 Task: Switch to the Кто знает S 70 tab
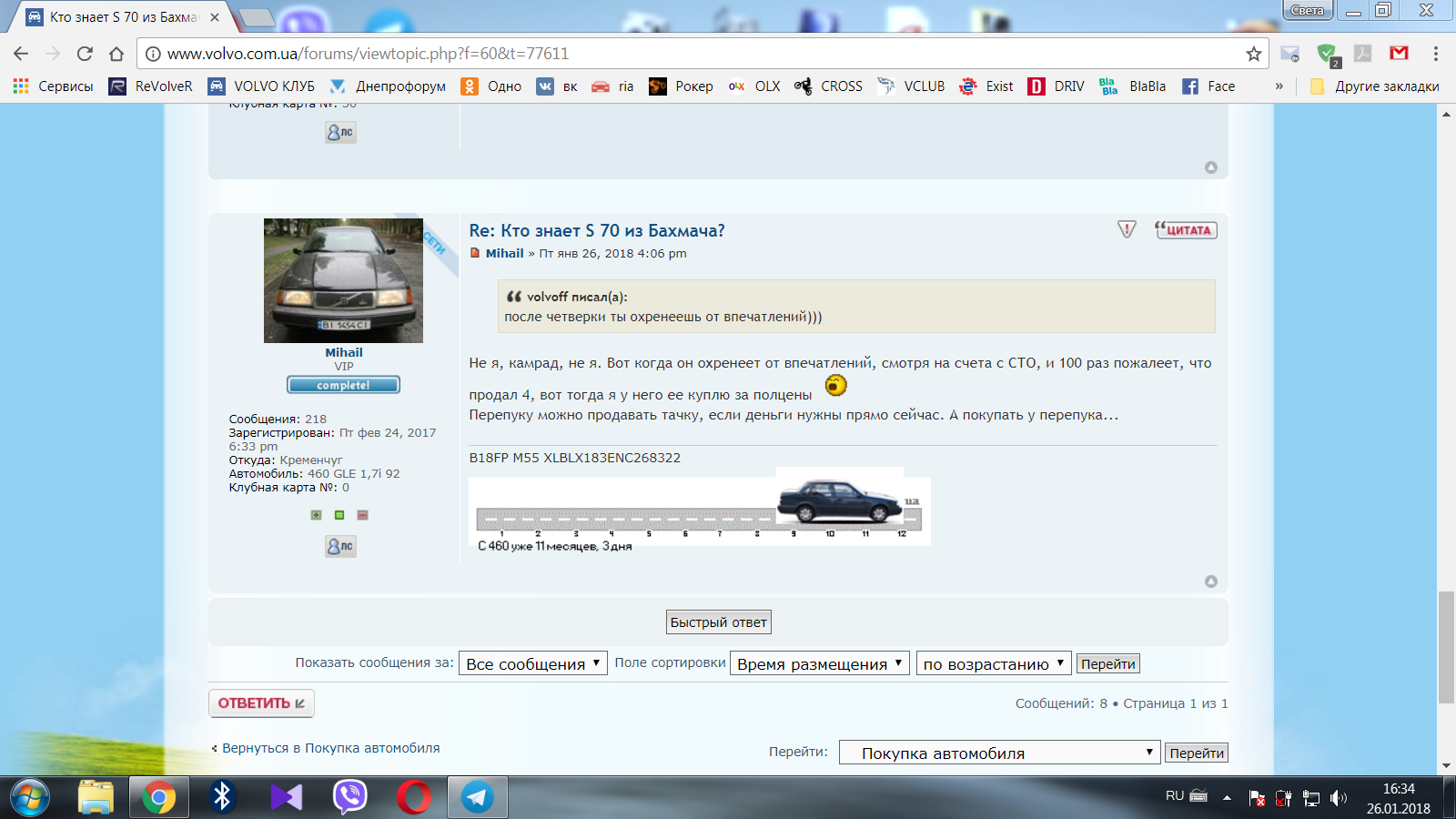(x=122, y=17)
